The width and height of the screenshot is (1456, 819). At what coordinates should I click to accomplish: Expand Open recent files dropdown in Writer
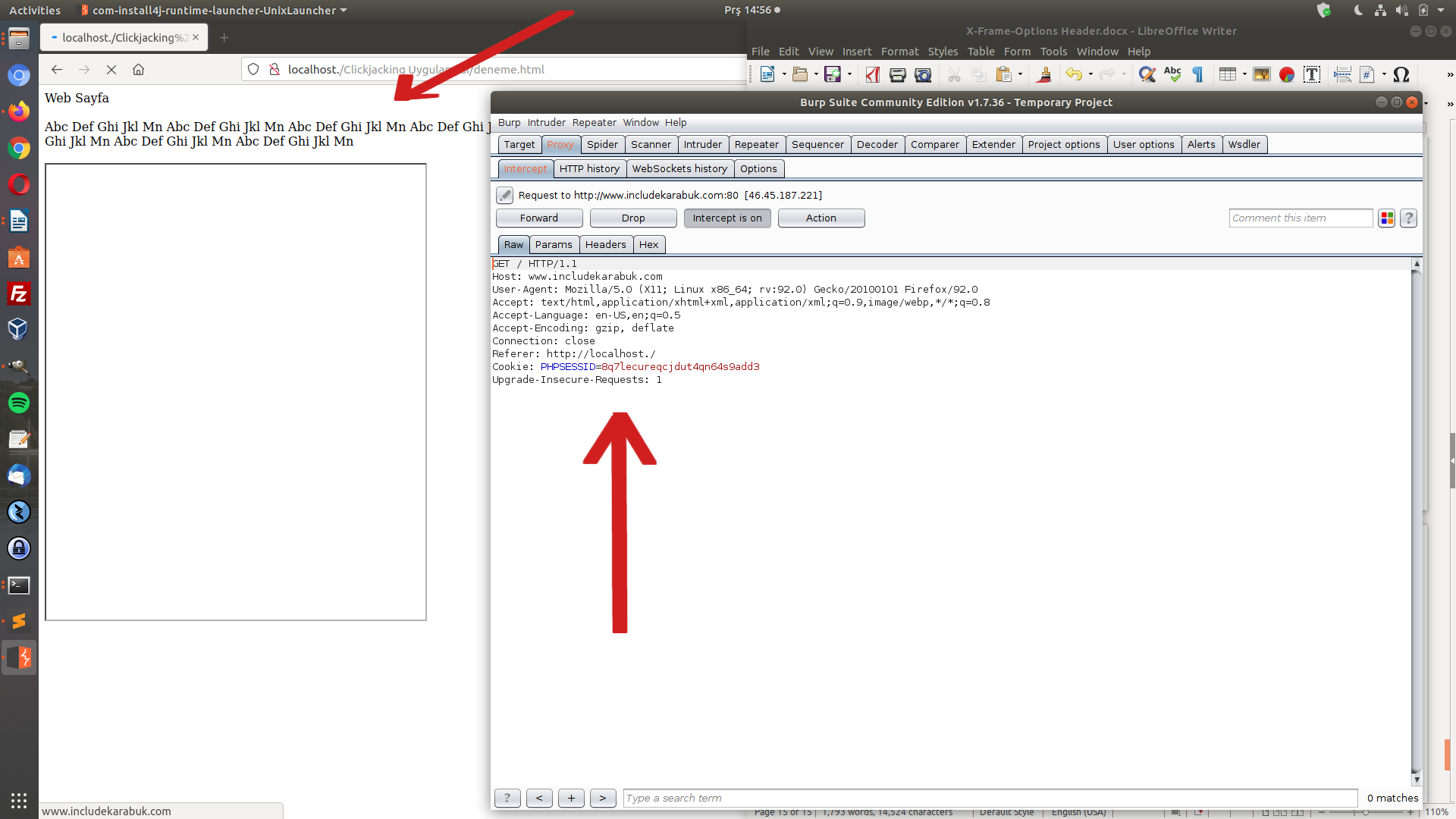tap(816, 74)
